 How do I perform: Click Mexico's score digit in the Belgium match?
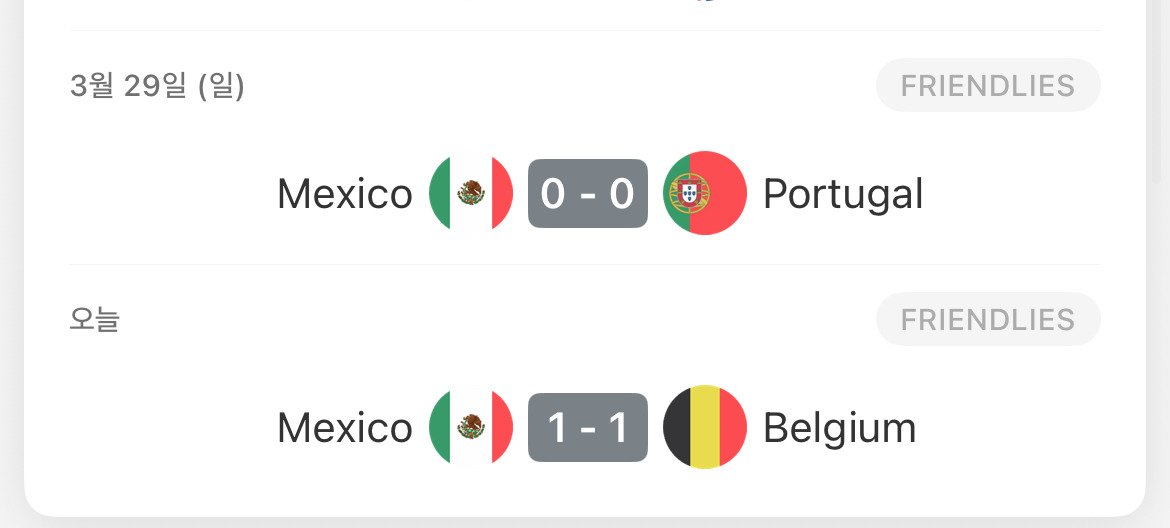tap(556, 427)
